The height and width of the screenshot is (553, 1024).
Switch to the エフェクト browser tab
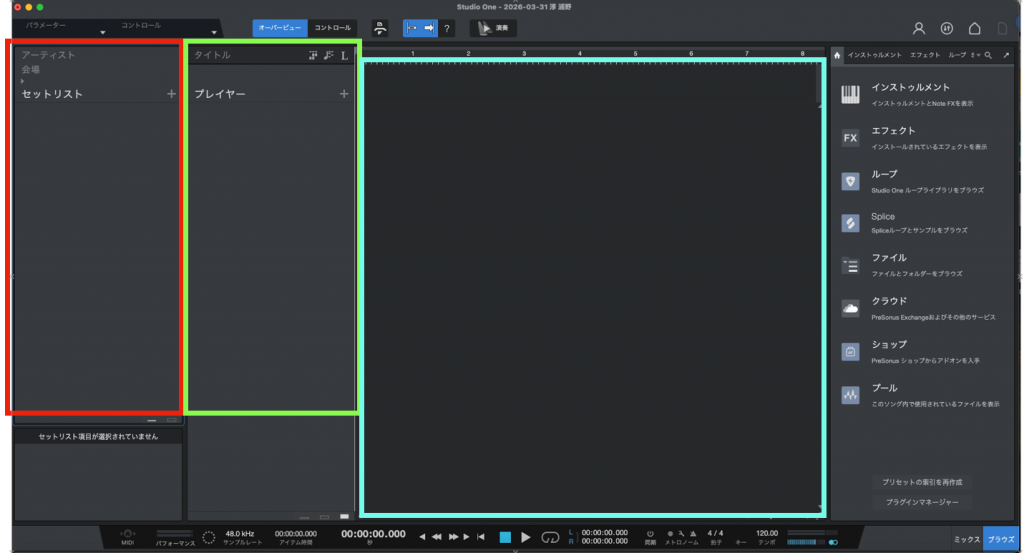click(x=924, y=55)
